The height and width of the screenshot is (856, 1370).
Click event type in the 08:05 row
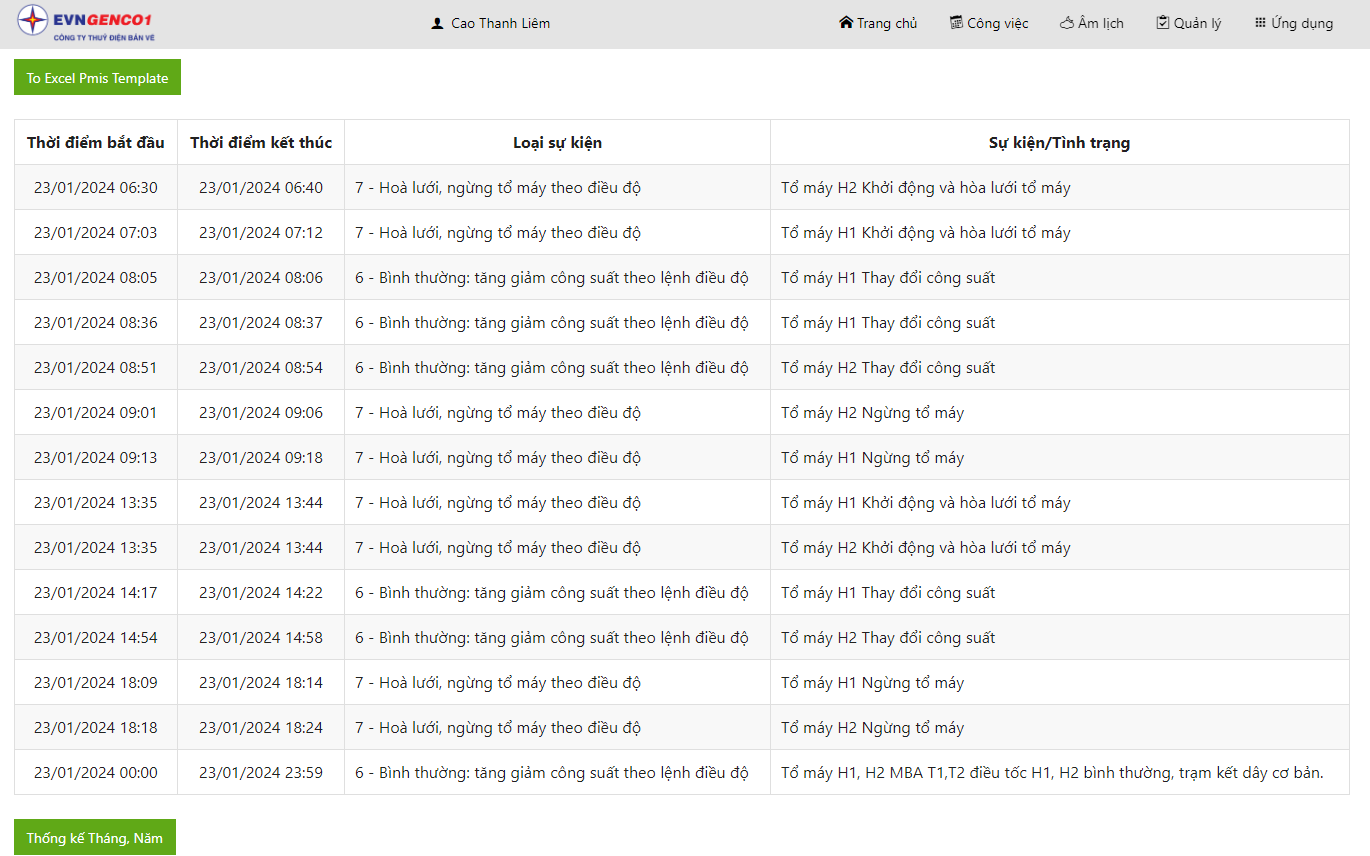click(x=558, y=277)
